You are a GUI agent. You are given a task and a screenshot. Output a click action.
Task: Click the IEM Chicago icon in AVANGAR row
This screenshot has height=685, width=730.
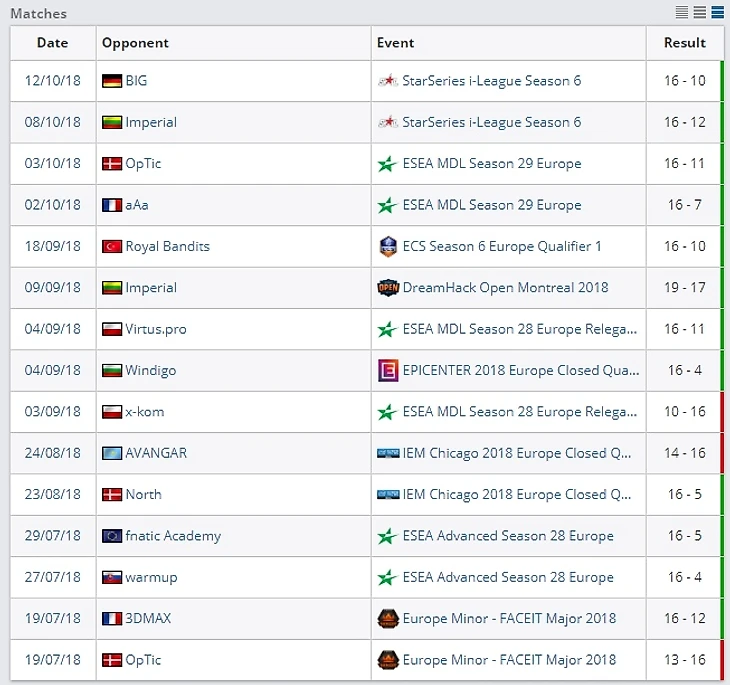tap(387, 453)
